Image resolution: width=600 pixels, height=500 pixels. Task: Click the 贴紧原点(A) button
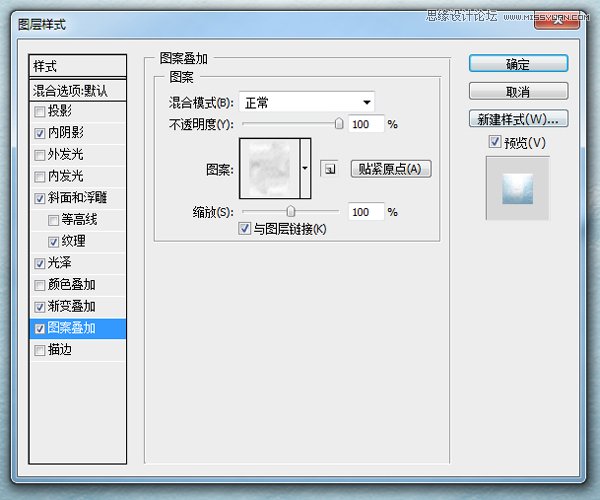pyautogui.click(x=391, y=169)
